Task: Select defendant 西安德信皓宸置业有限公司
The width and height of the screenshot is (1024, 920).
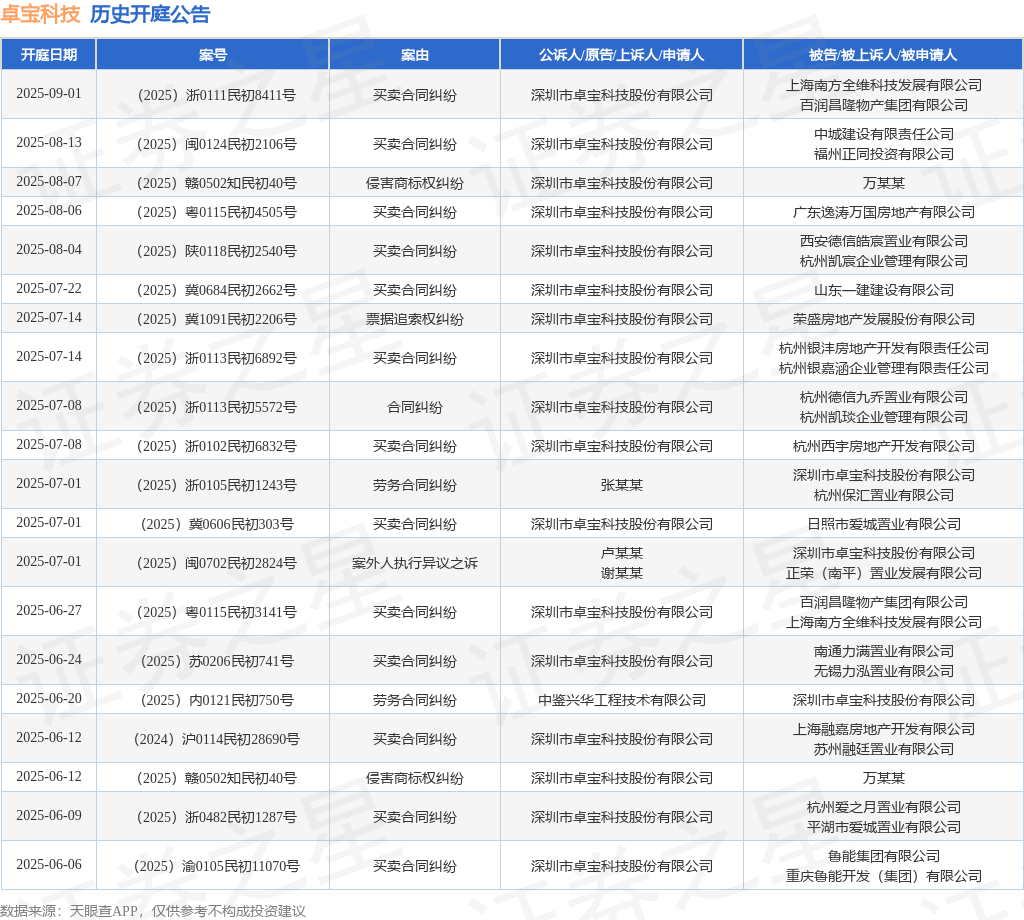Action: point(884,241)
